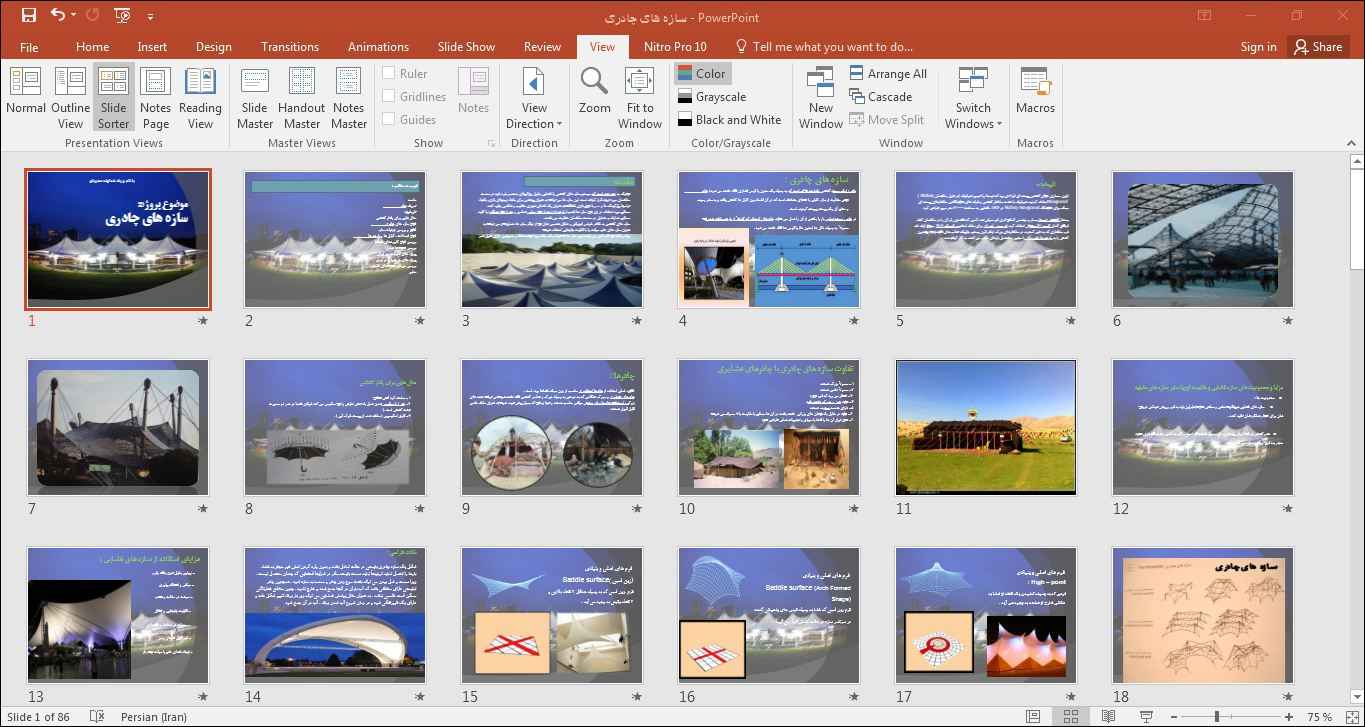The height and width of the screenshot is (727, 1365).
Task: Click Fit to Window
Action: click(x=639, y=95)
